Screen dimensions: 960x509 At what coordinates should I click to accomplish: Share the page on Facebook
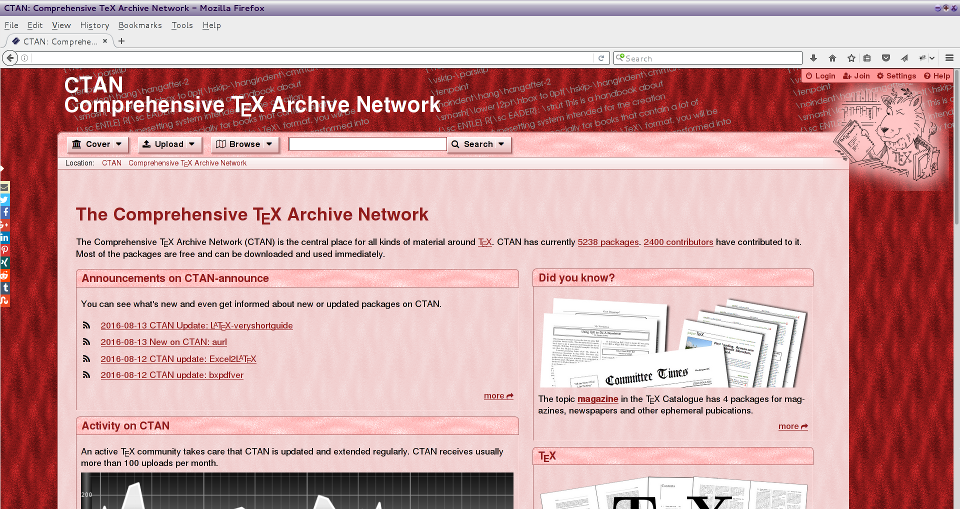coord(4,213)
